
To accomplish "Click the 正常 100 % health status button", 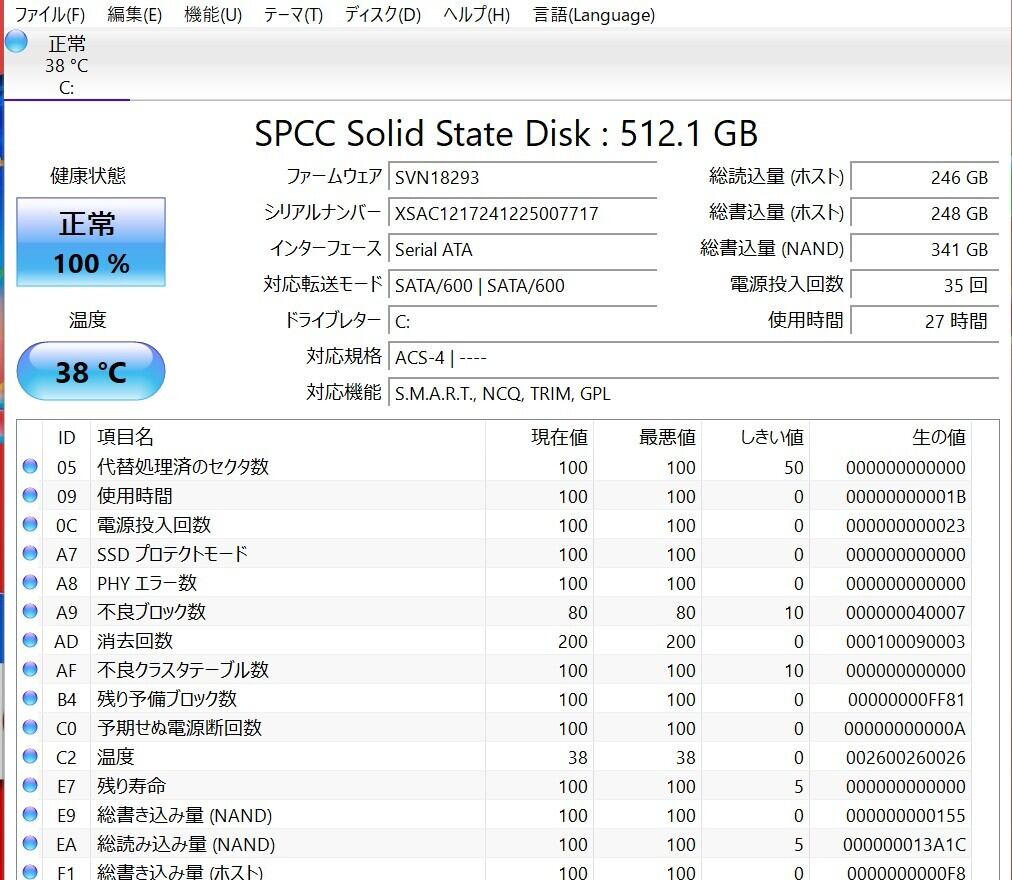I will point(91,243).
